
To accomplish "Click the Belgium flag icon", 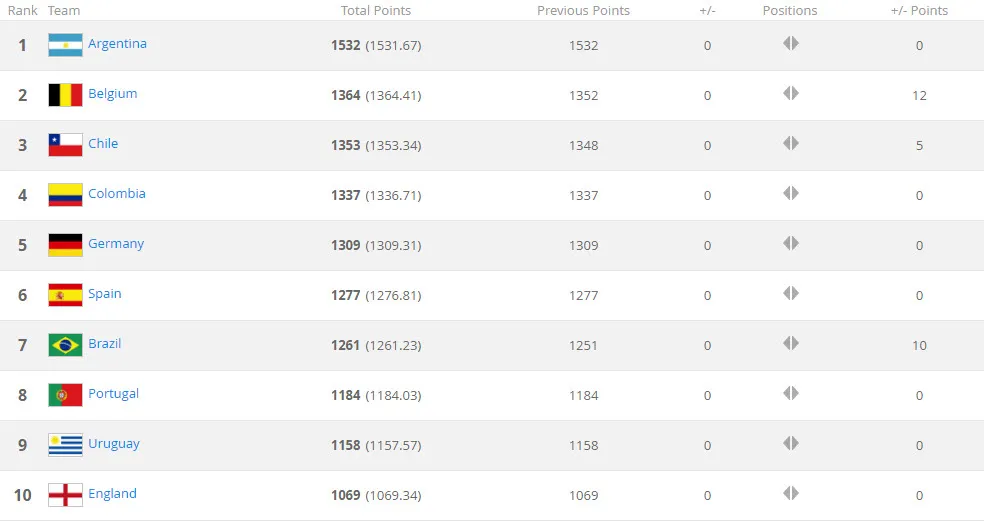I will [65, 95].
